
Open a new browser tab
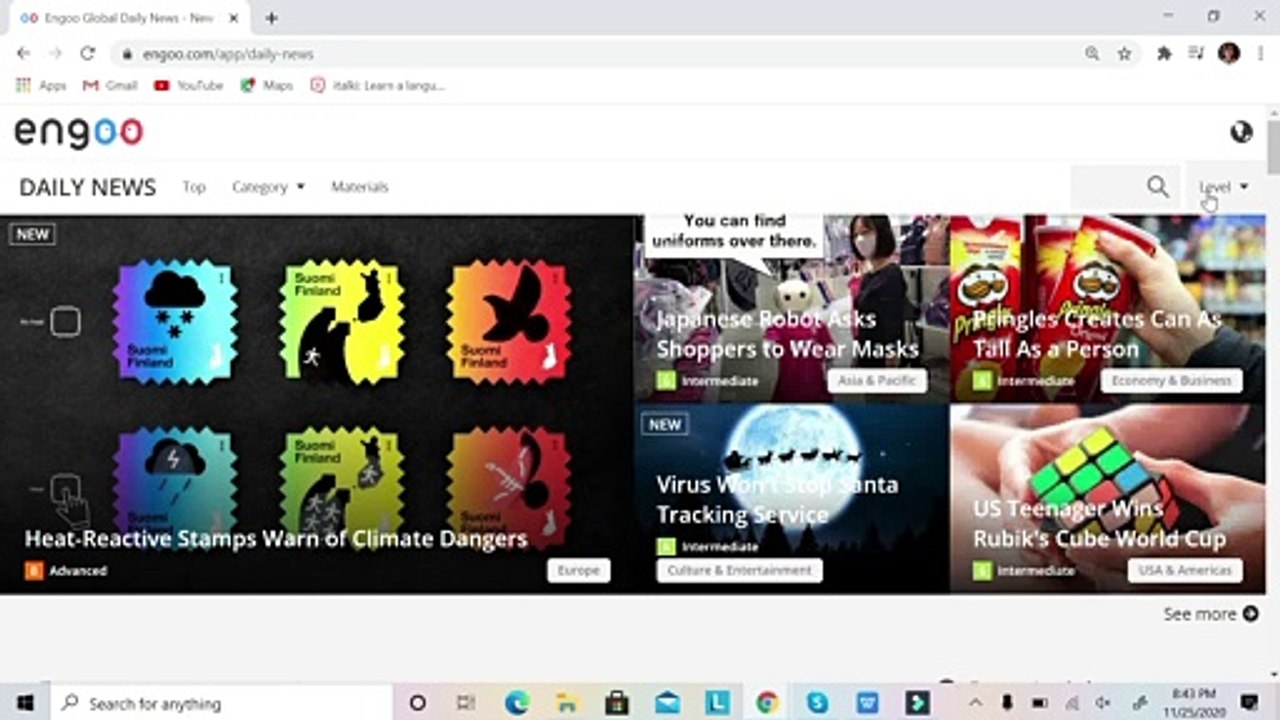(271, 18)
